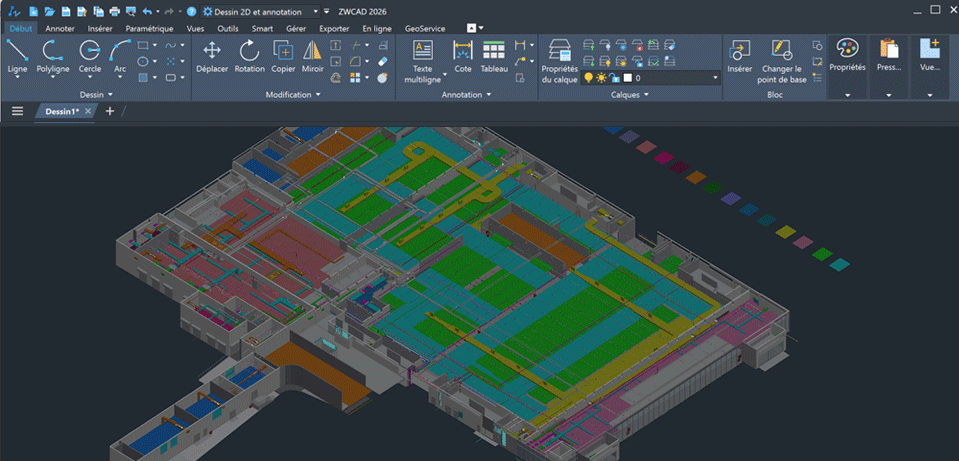The image size is (959, 461).
Task: Click the Déplacer move tool
Action: click(212, 56)
